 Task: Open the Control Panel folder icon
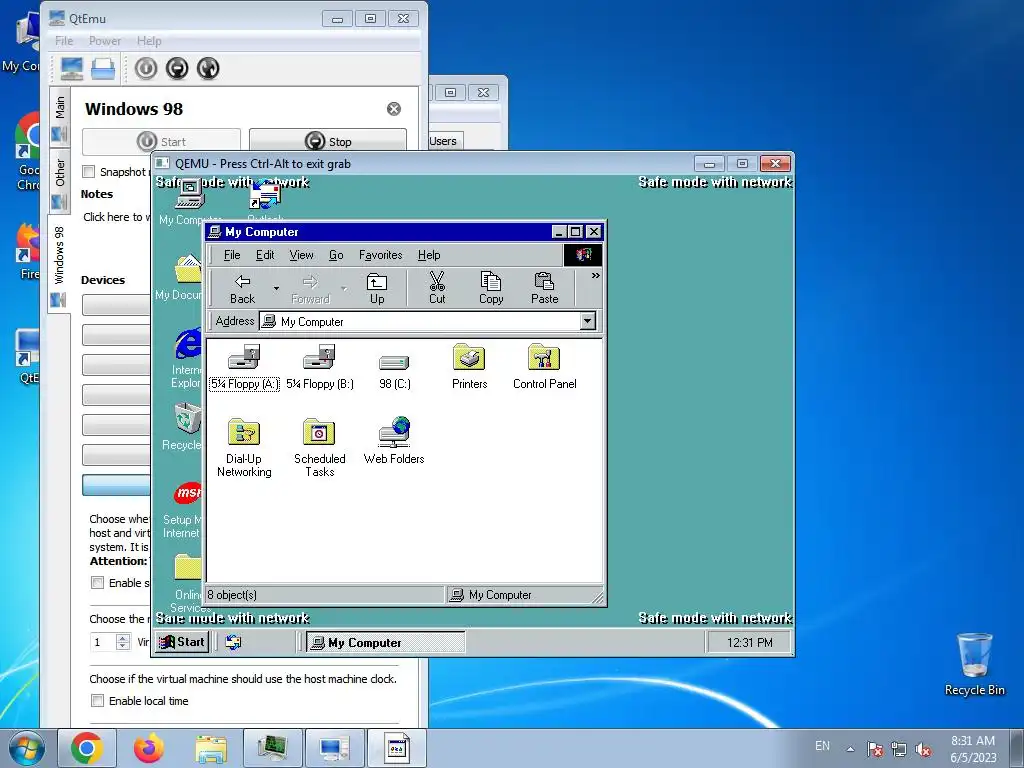click(544, 367)
